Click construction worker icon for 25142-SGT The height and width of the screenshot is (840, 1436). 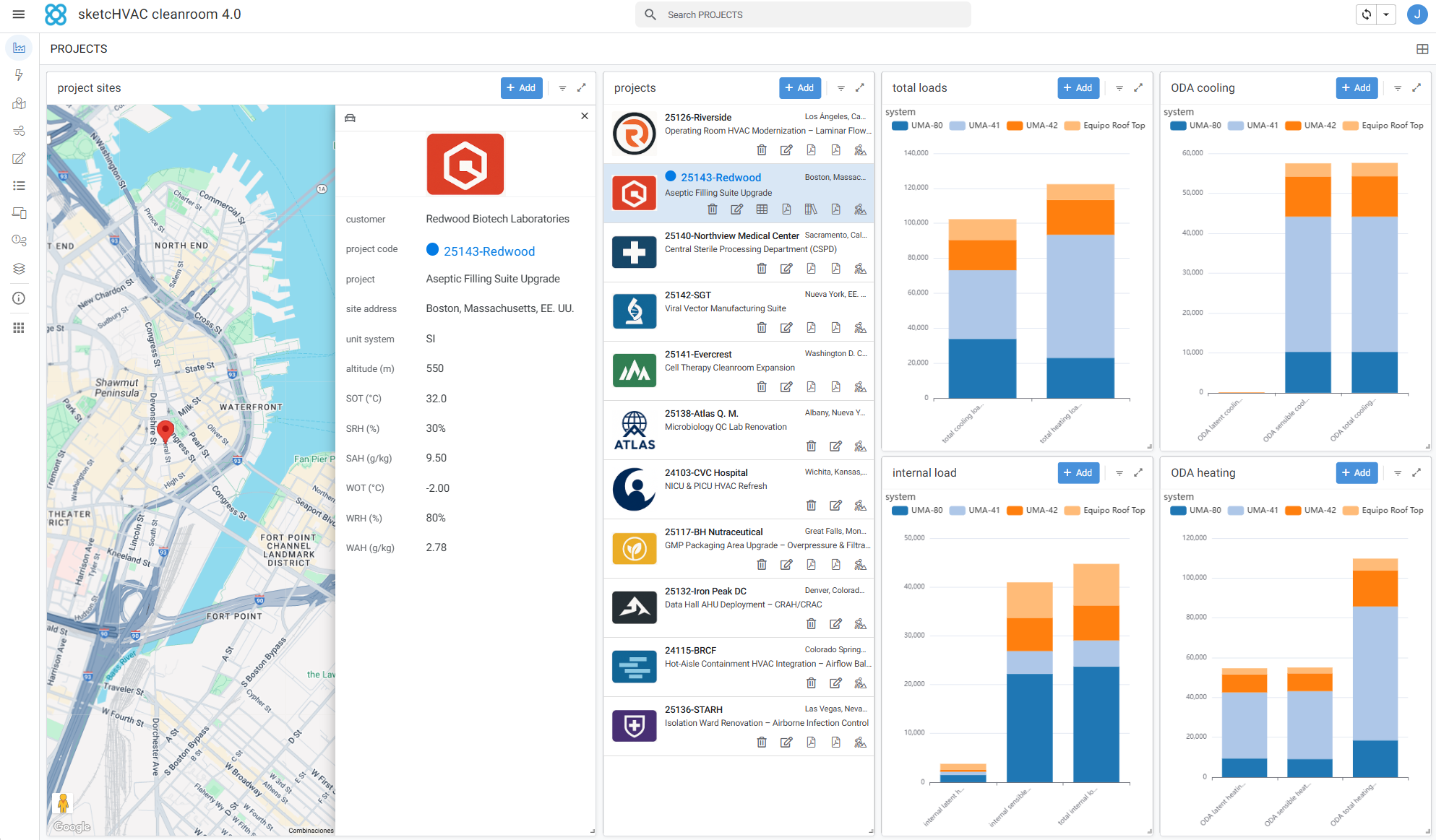[860, 328]
